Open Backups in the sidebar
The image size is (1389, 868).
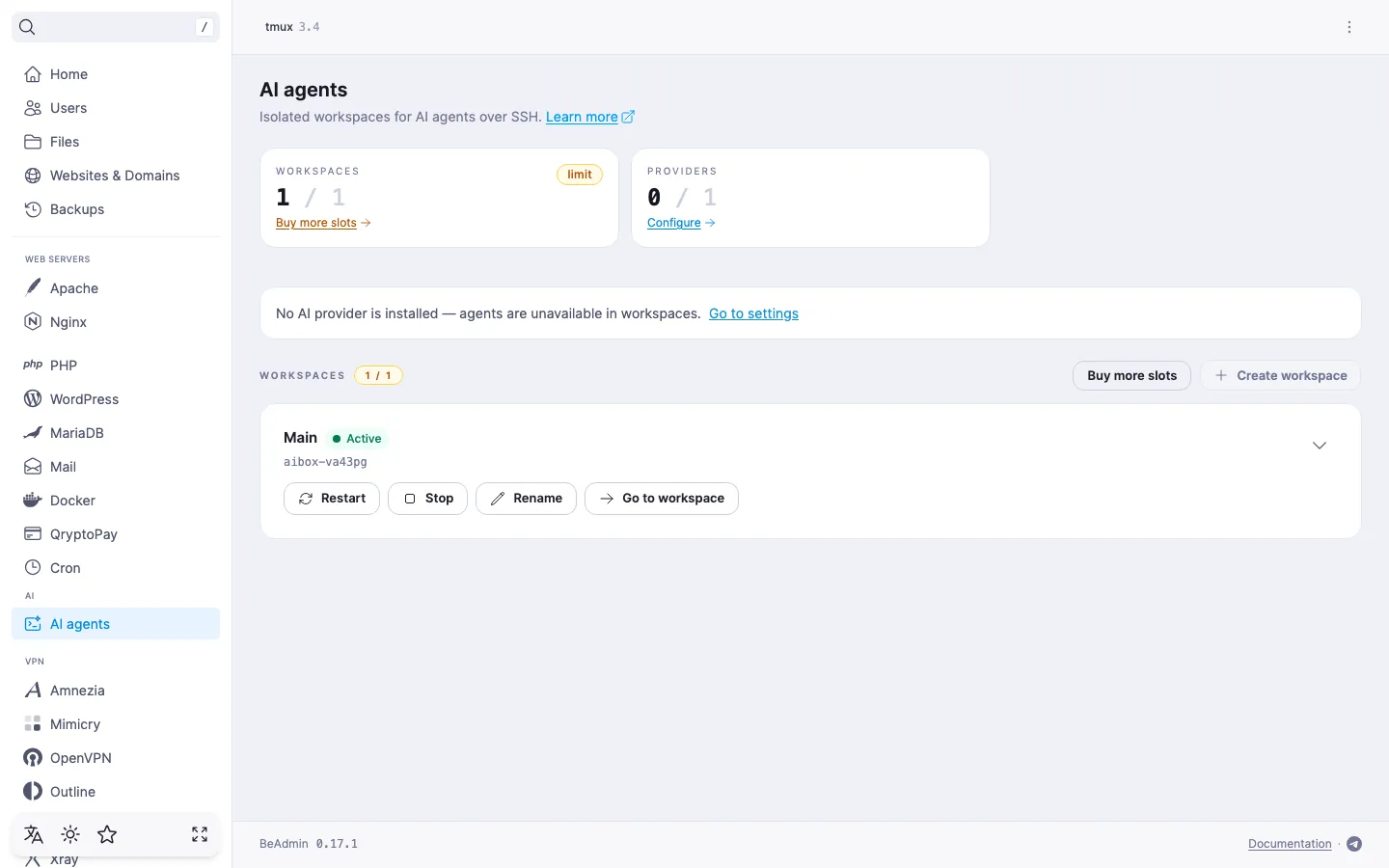tap(116, 209)
